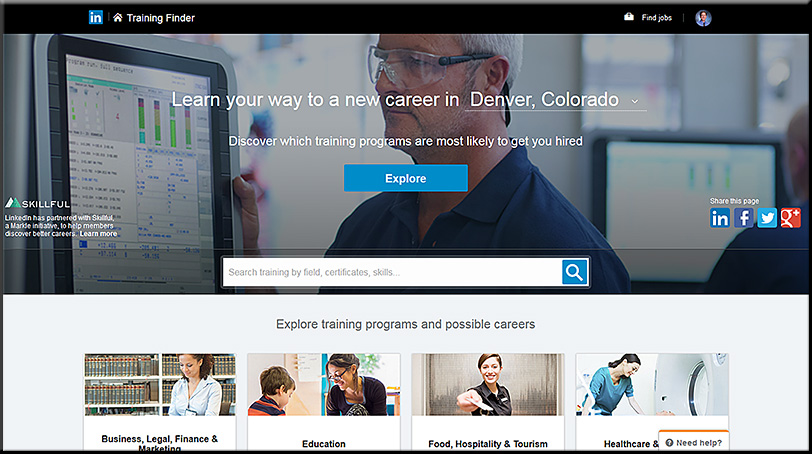This screenshot has width=812, height=454.
Task: Share this page on LinkedIn
Action: point(720,218)
